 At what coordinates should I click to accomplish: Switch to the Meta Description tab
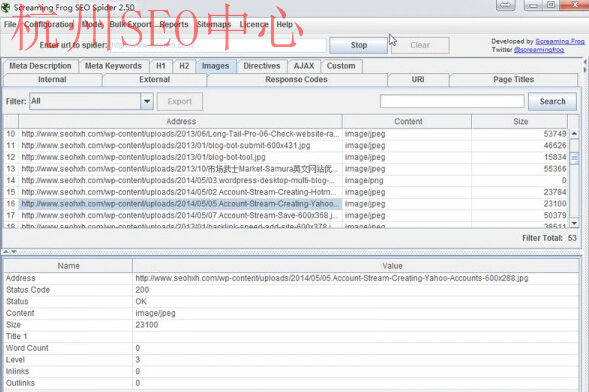click(40, 66)
